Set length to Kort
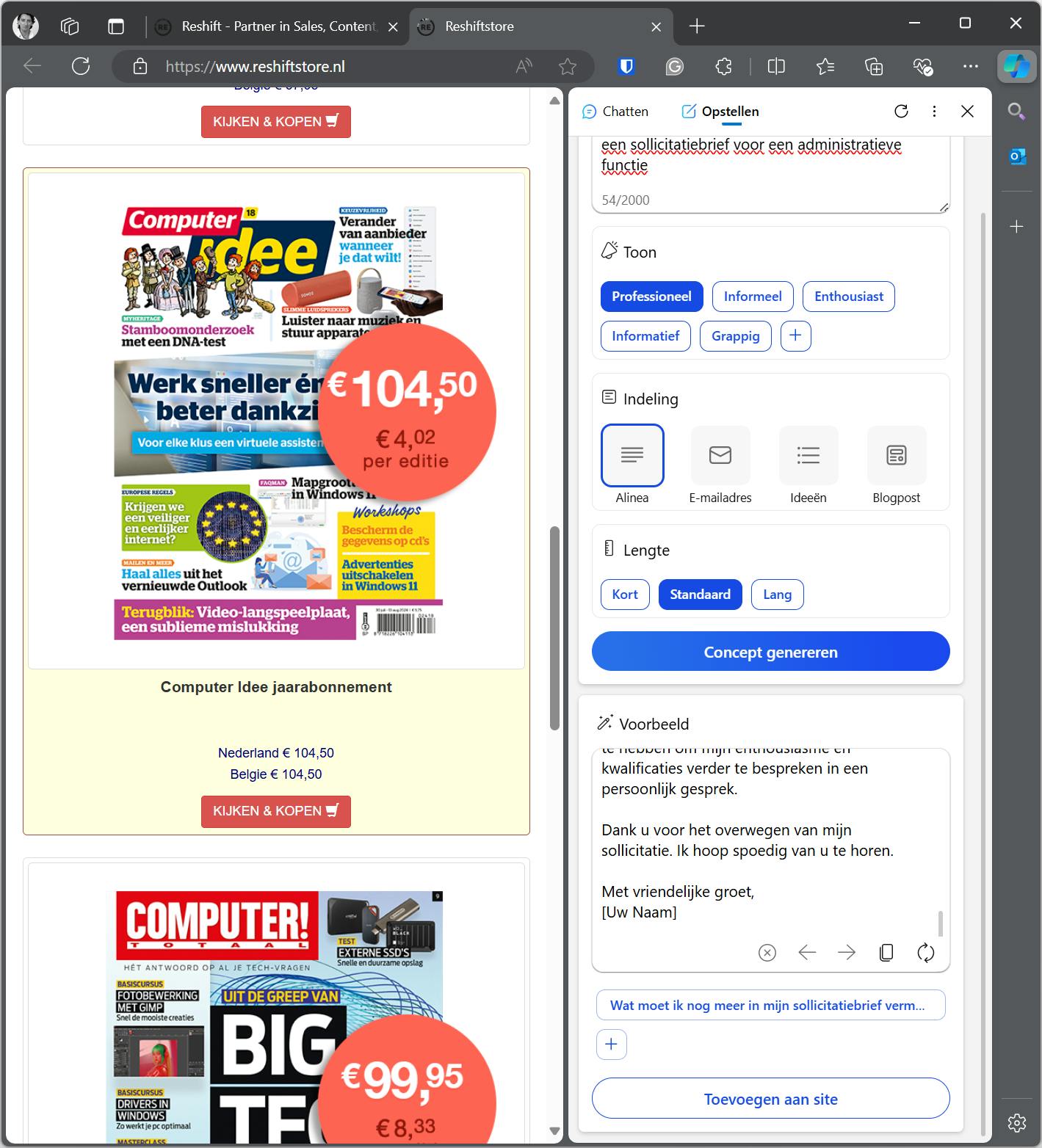This screenshot has height=1148, width=1042. click(625, 595)
